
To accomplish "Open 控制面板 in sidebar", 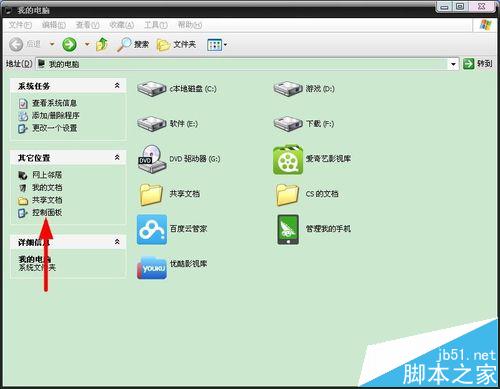I will (x=47, y=212).
